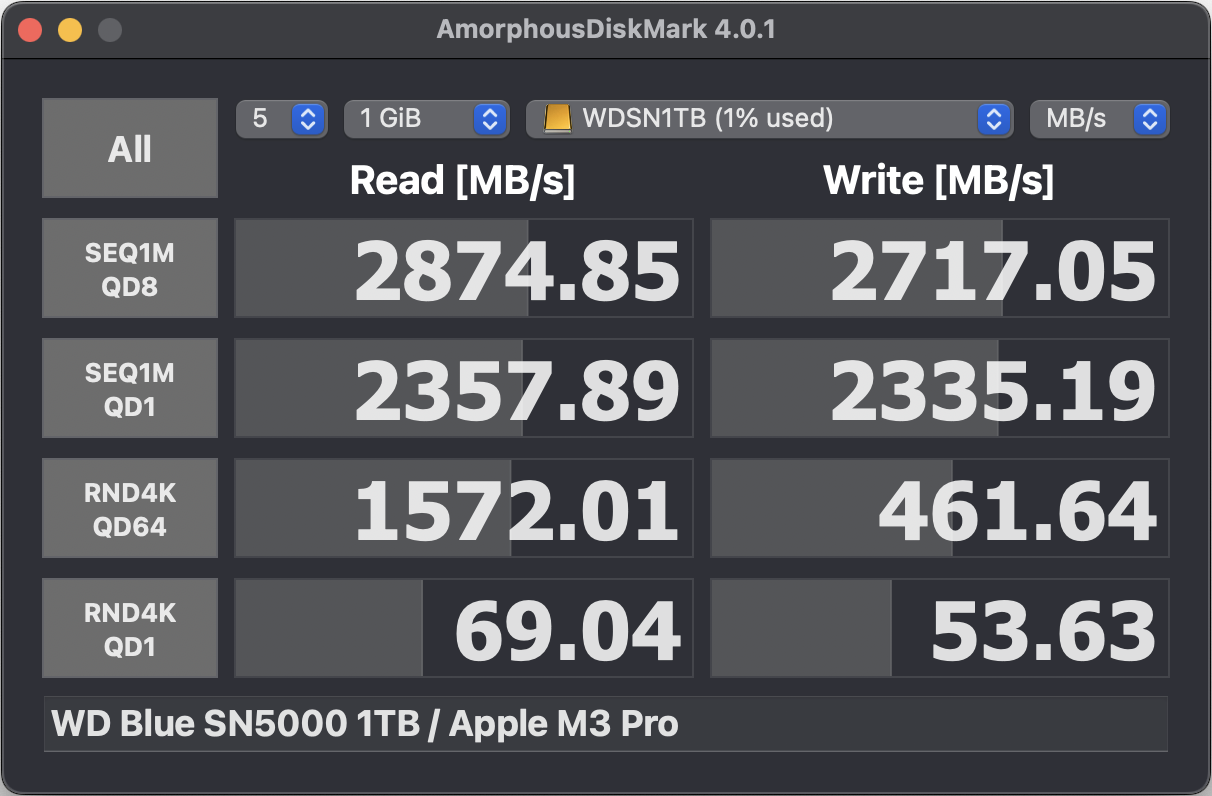This screenshot has width=1212, height=796.
Task: Click the RND4K QD64 write result 461.64
Action: [x=940, y=508]
